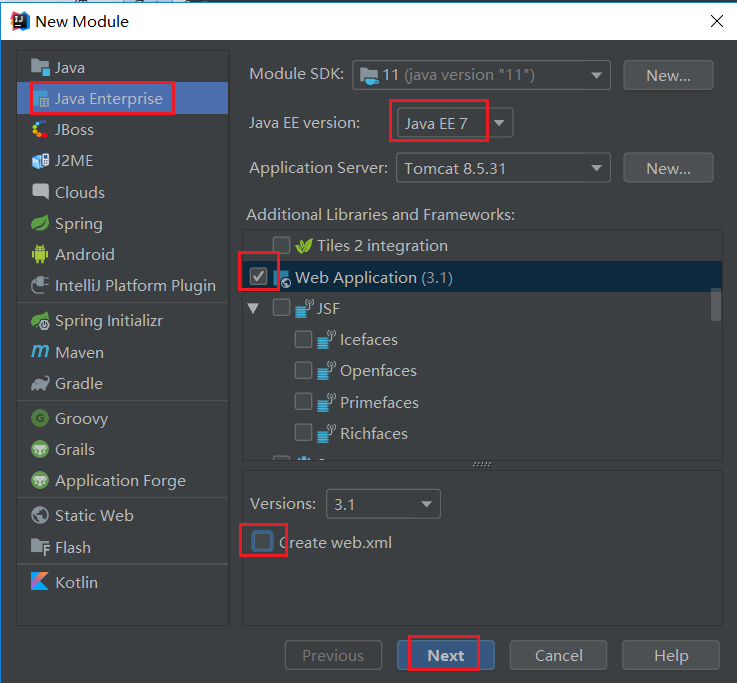Click the disabled Previous button
This screenshot has height=683, width=737.
(x=333, y=655)
